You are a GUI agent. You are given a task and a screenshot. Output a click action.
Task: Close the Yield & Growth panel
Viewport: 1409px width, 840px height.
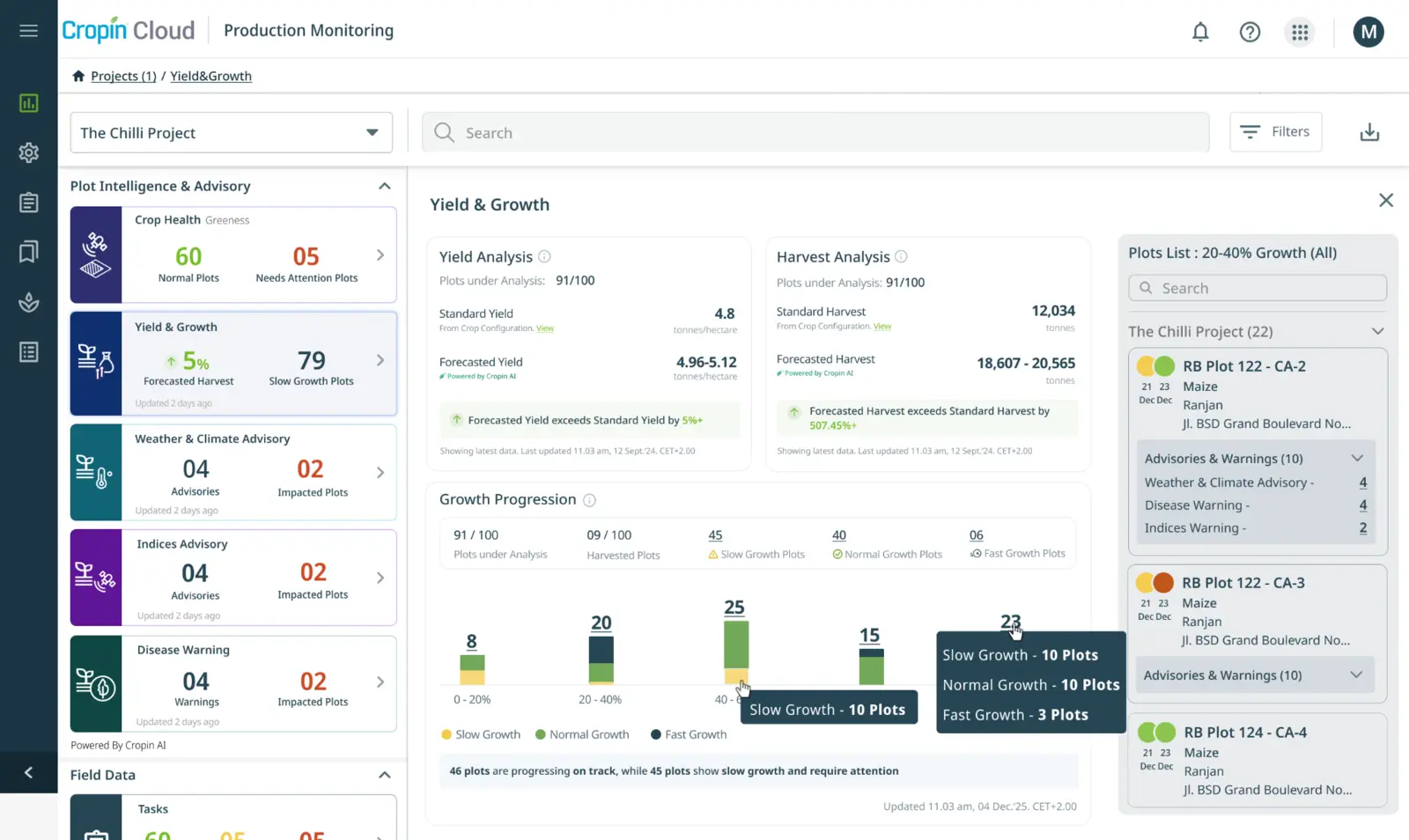[1386, 201]
